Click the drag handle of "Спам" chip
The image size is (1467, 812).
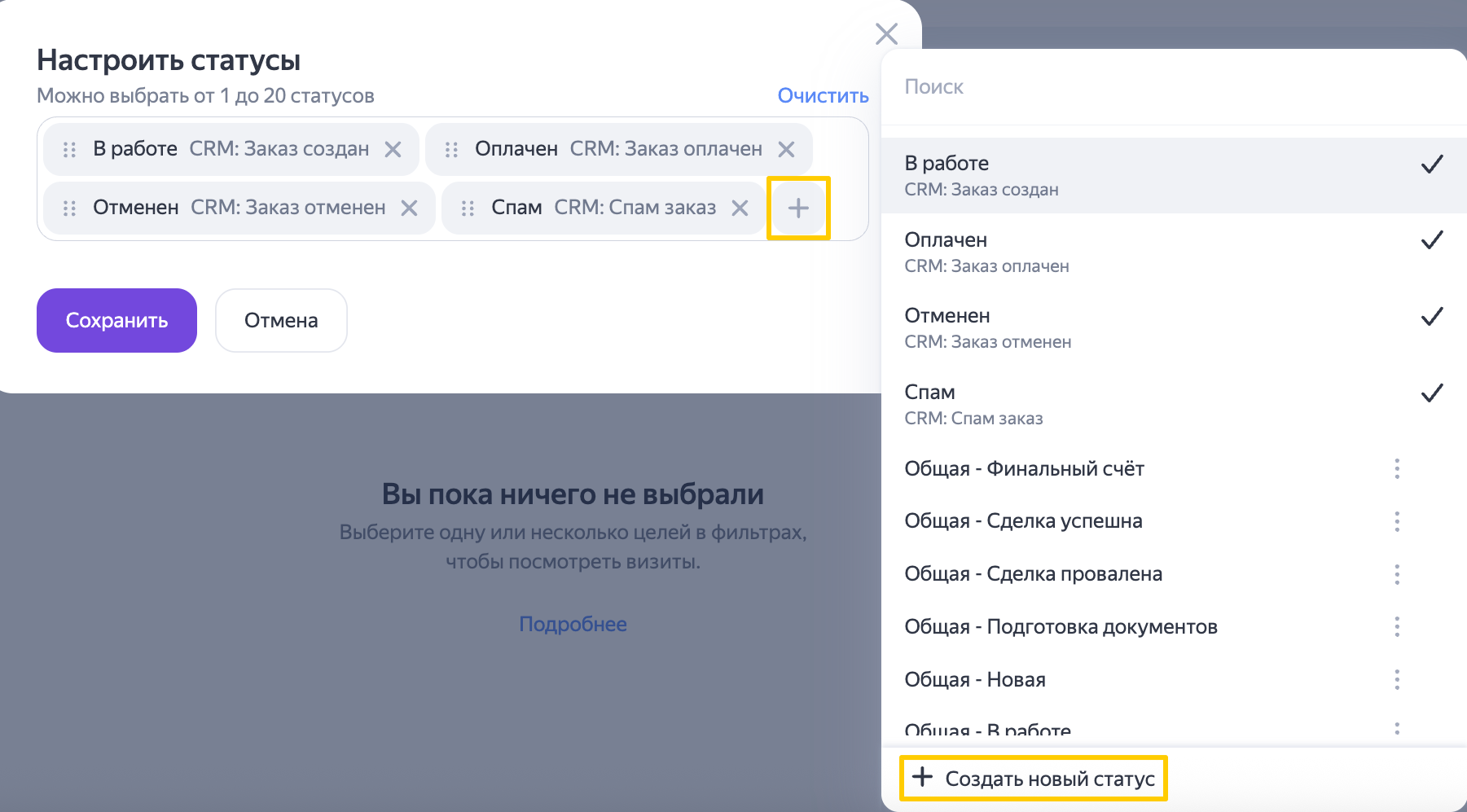pyautogui.click(x=468, y=208)
